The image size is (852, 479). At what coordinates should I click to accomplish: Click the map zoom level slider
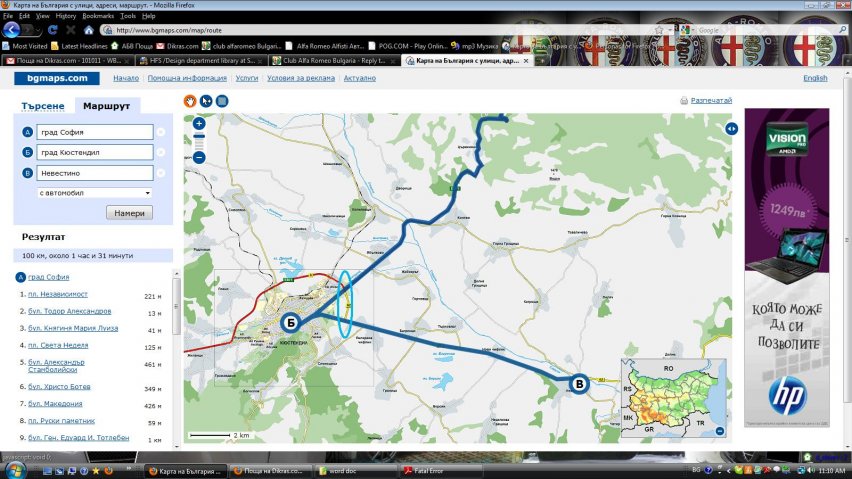point(199,140)
